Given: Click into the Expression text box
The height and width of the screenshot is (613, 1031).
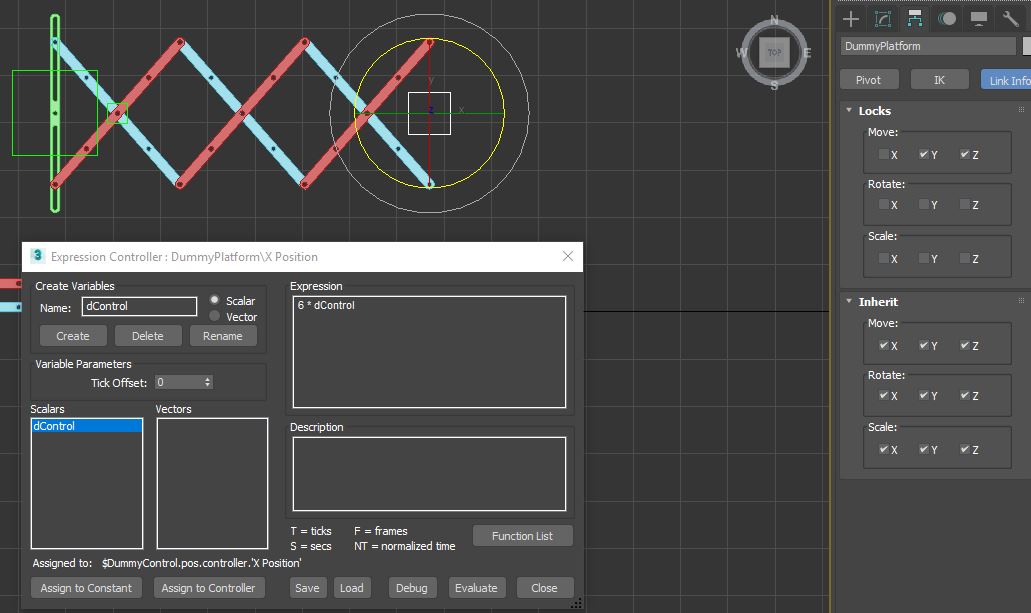Looking at the screenshot, I should pos(429,352).
